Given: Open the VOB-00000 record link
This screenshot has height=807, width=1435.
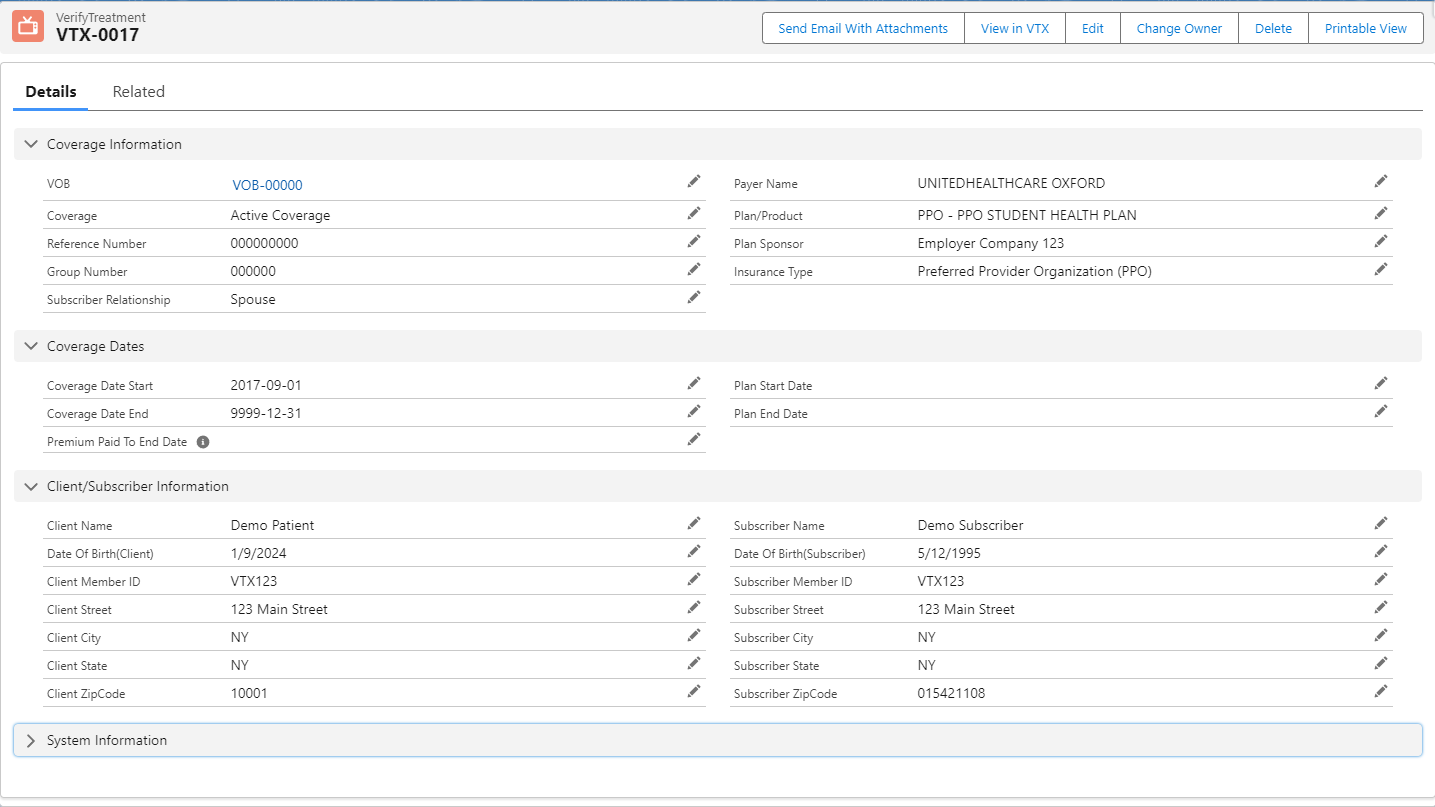Looking at the screenshot, I should pos(267,185).
